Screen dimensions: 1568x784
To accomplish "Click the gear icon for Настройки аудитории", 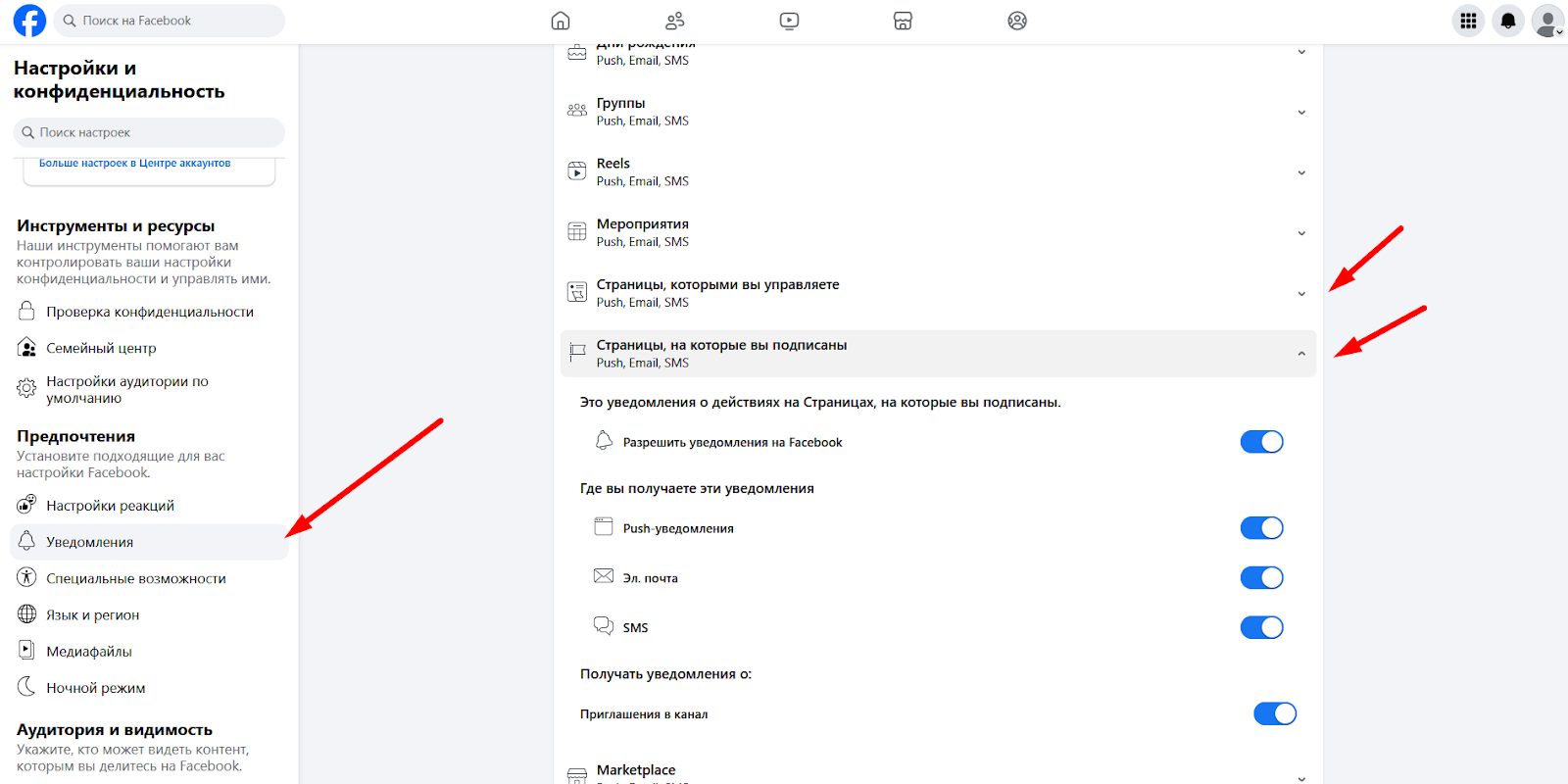I will pyautogui.click(x=26, y=389).
